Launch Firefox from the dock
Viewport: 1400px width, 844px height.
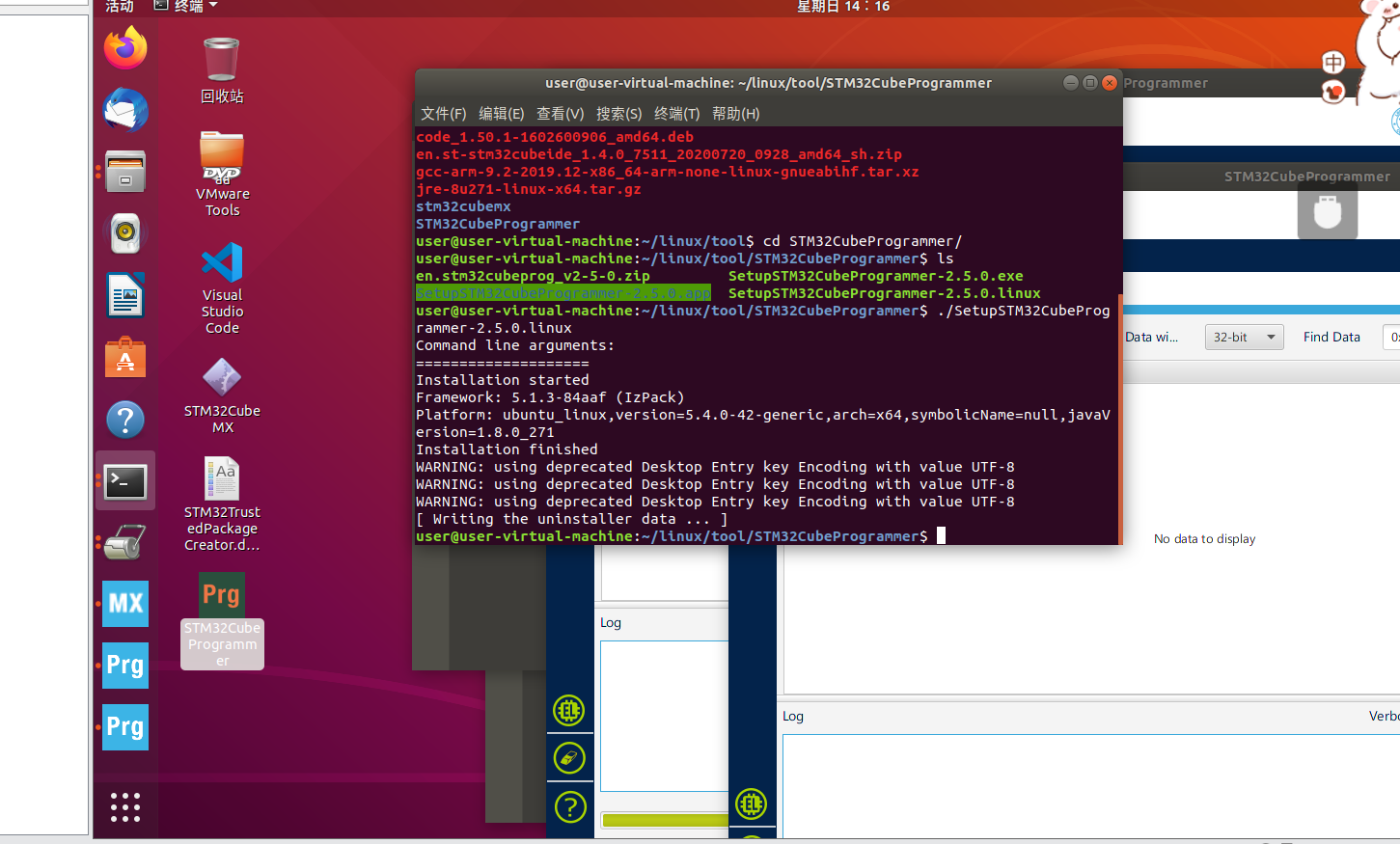(125, 47)
